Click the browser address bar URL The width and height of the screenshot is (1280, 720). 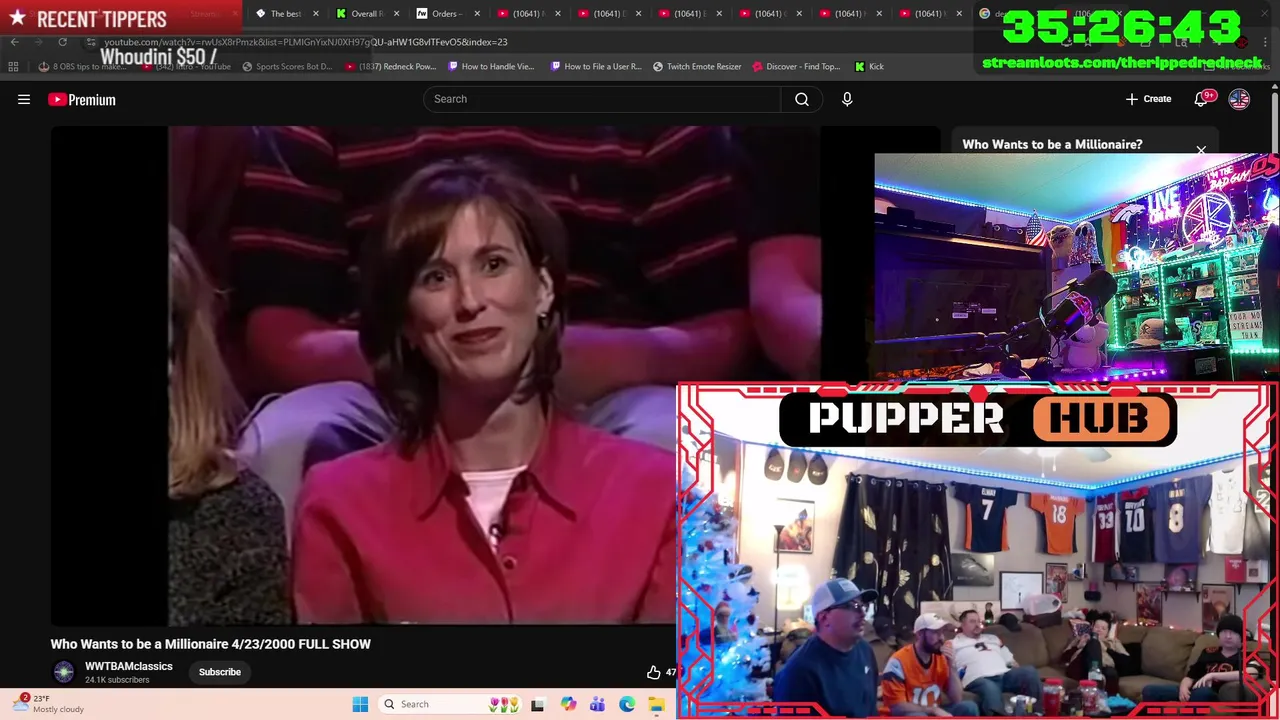click(x=306, y=42)
